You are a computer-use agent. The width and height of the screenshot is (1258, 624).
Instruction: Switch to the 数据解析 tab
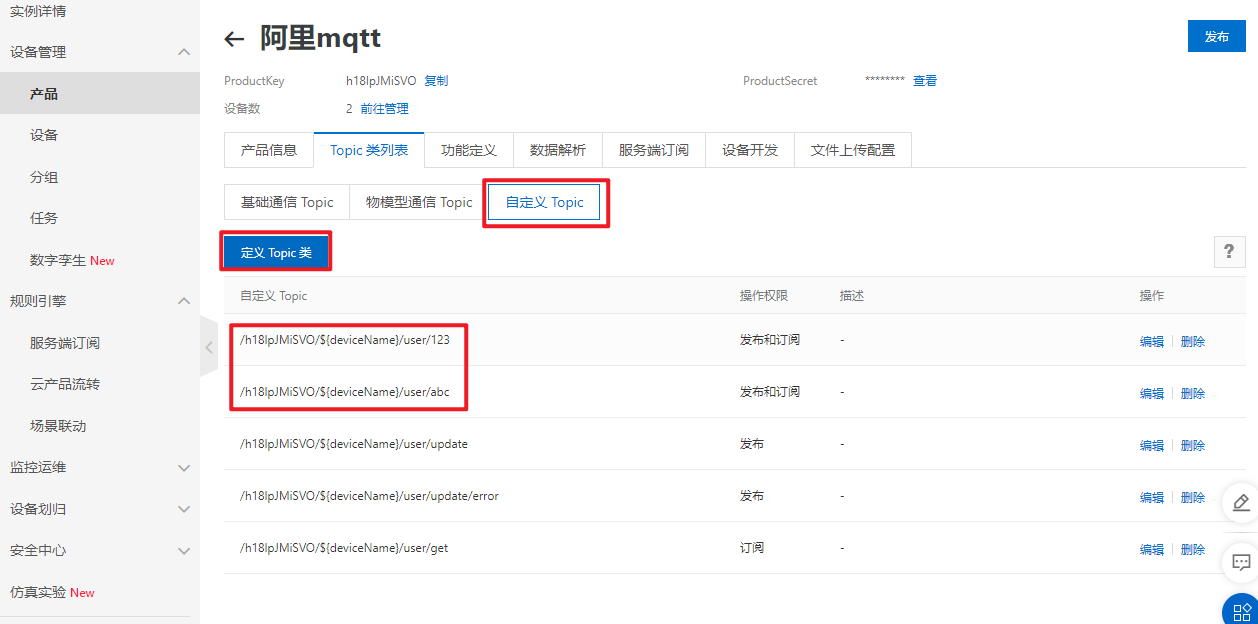[x=558, y=150]
